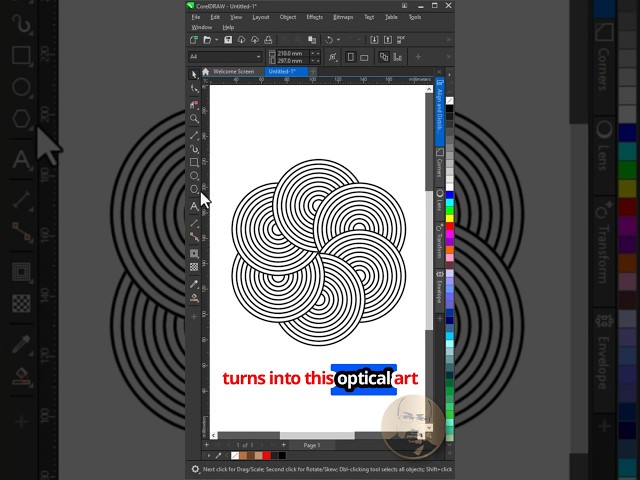Select the Ellipse tool
The height and width of the screenshot is (480, 640).
coord(194,176)
